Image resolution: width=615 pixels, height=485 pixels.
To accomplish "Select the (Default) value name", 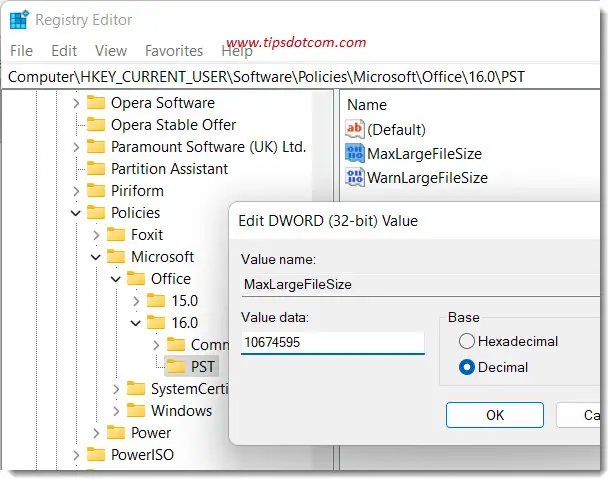I will point(397,130).
